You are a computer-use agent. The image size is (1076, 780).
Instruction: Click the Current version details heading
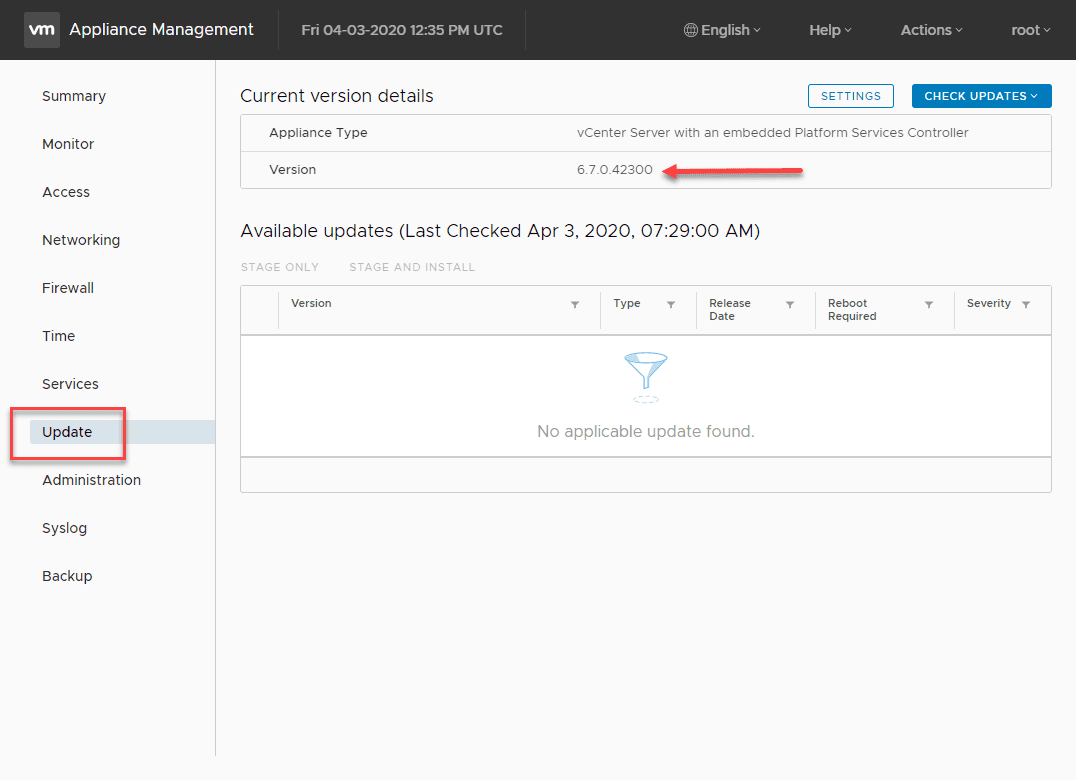(x=337, y=96)
